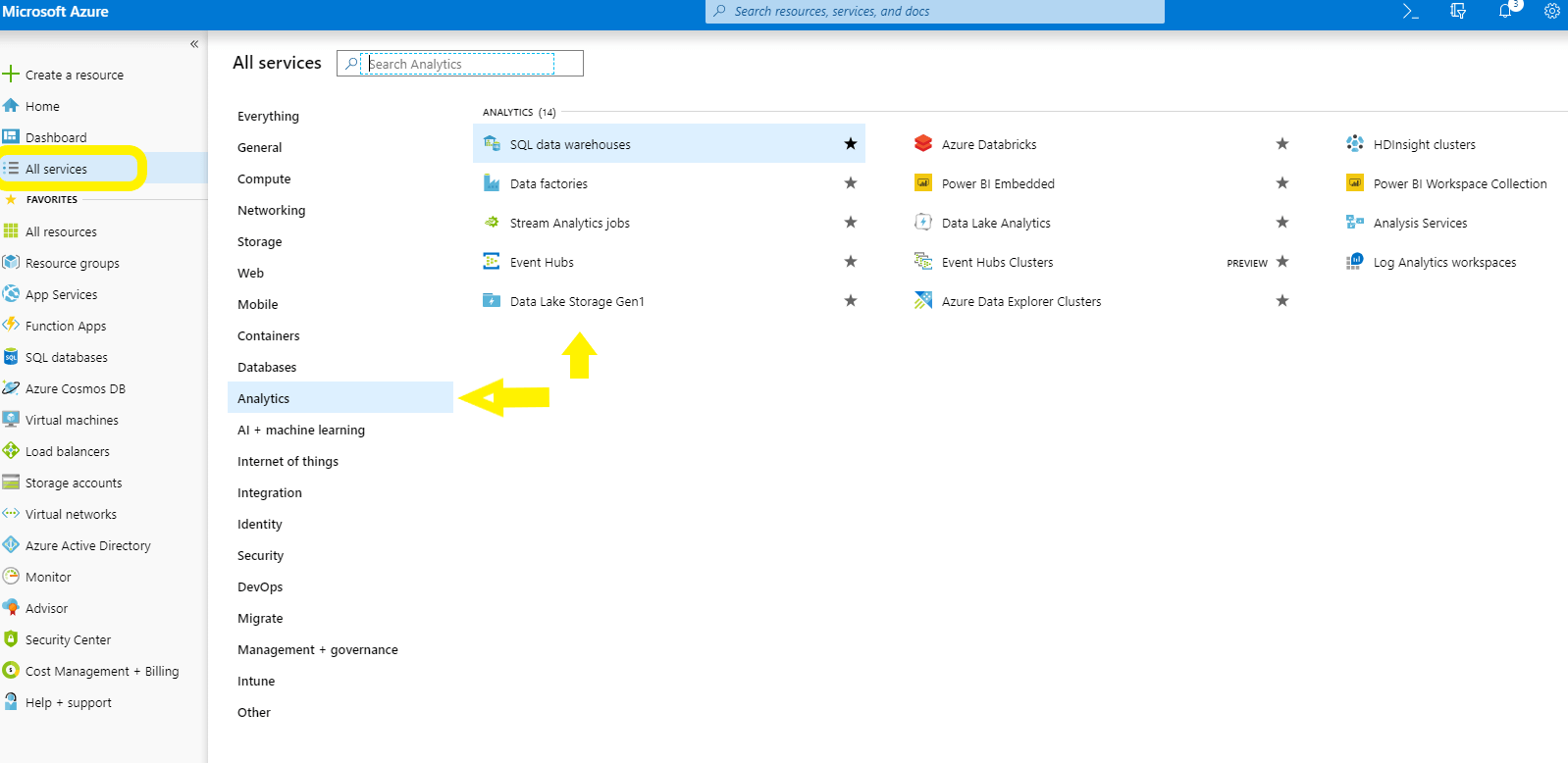
Task: Select the Networking category
Action: click(x=271, y=210)
